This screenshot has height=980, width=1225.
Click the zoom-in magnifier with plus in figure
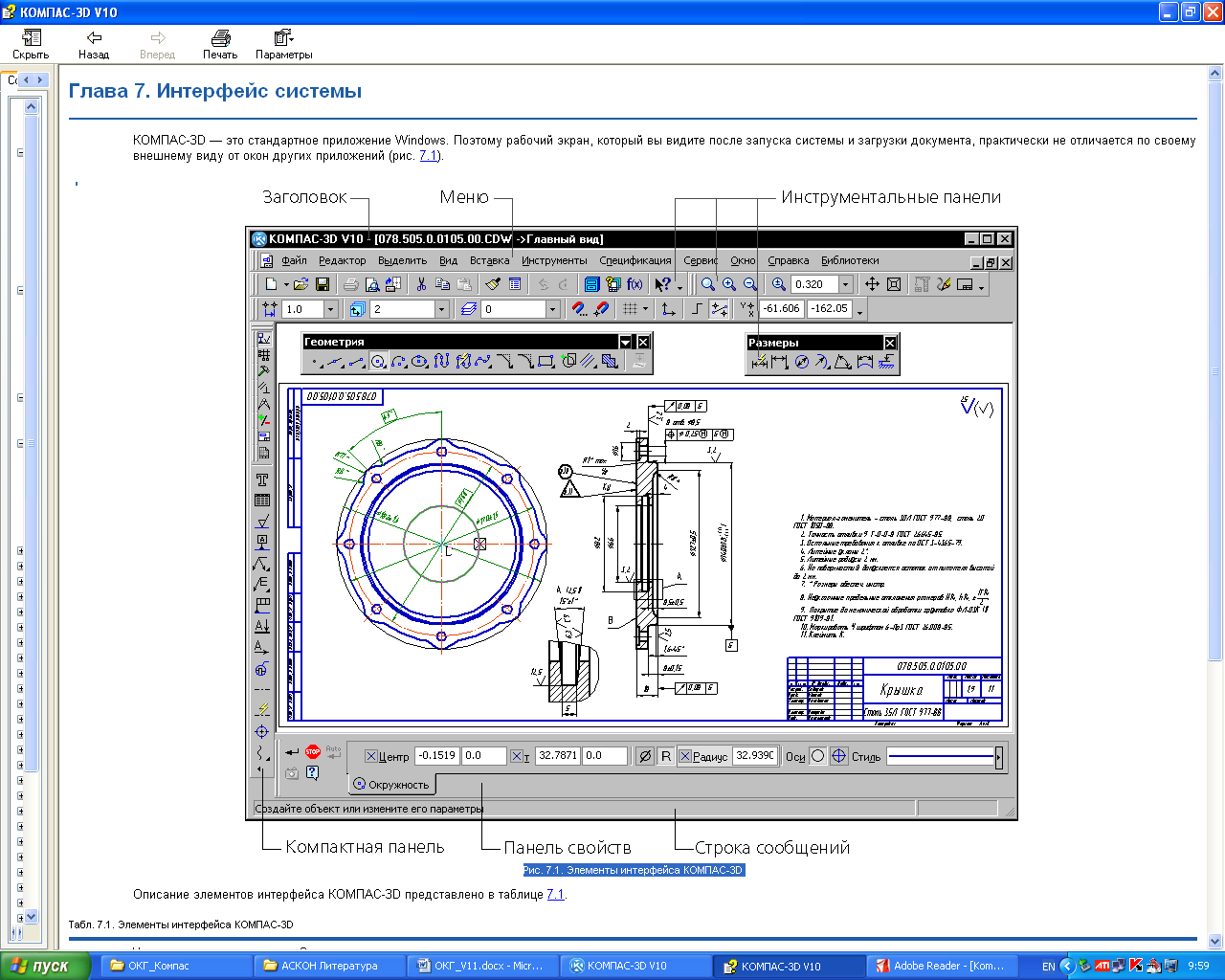pyautogui.click(x=729, y=284)
